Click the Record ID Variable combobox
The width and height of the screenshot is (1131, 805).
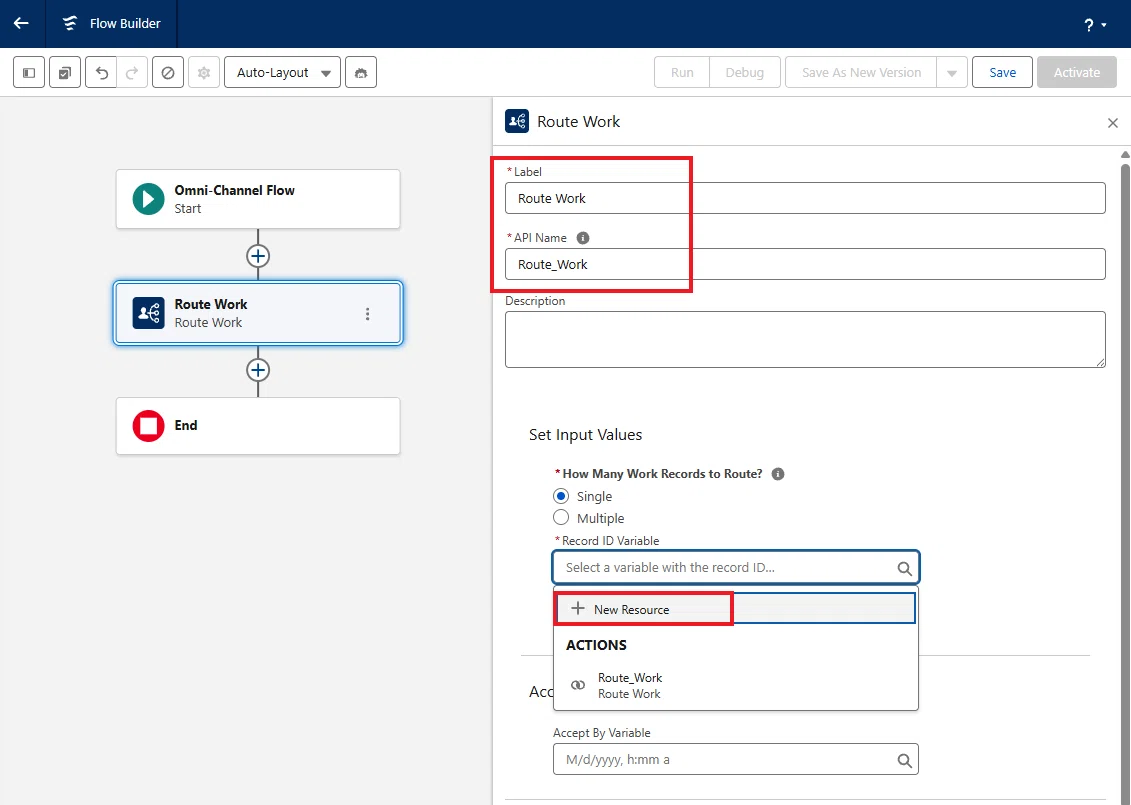coord(736,568)
